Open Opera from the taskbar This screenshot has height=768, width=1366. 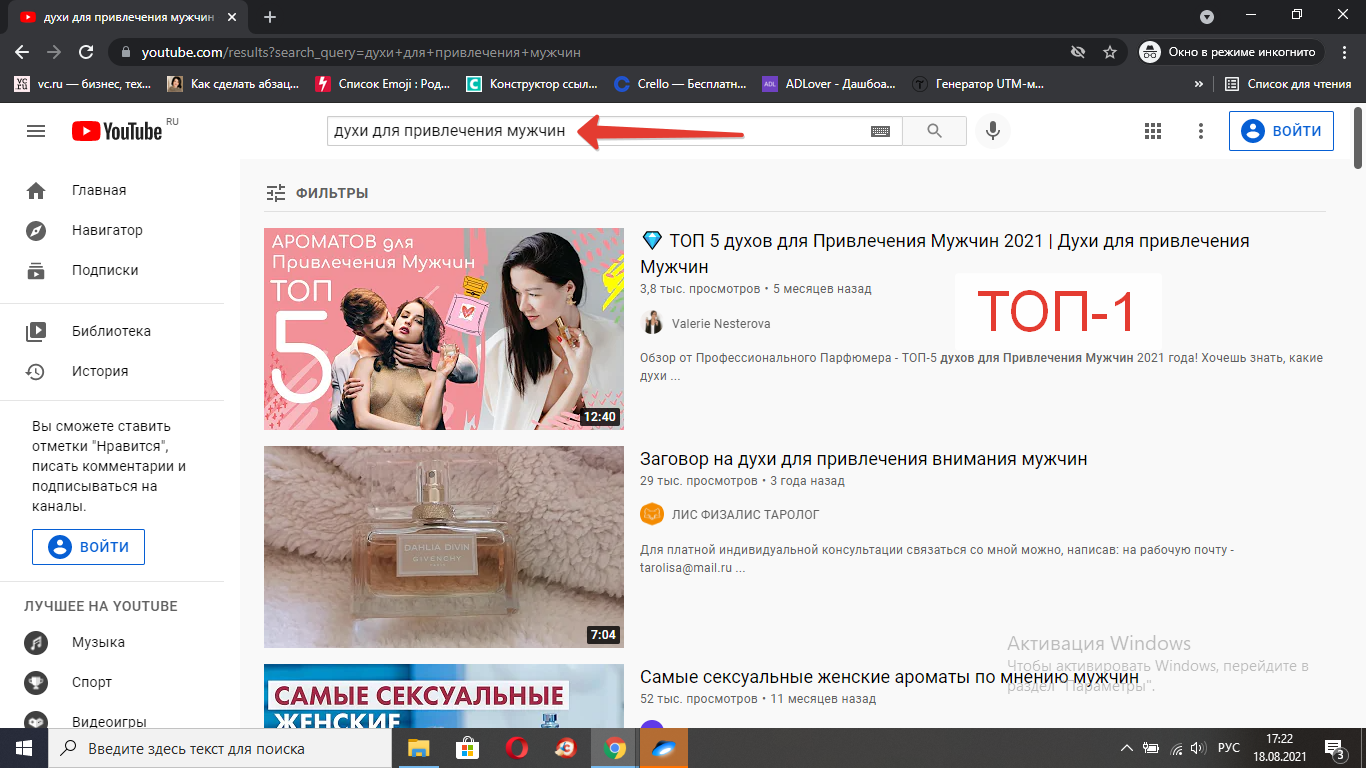pos(516,748)
